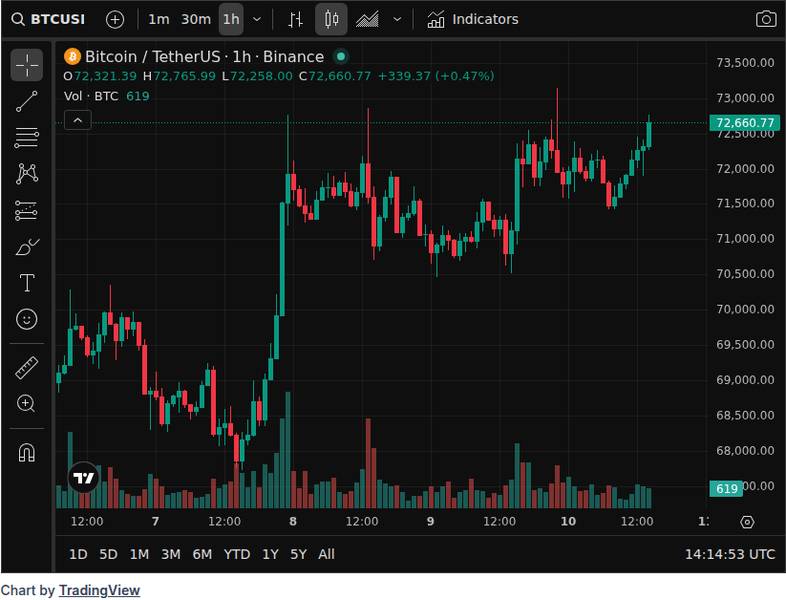Click the date label 8 on time axis

tap(293, 521)
